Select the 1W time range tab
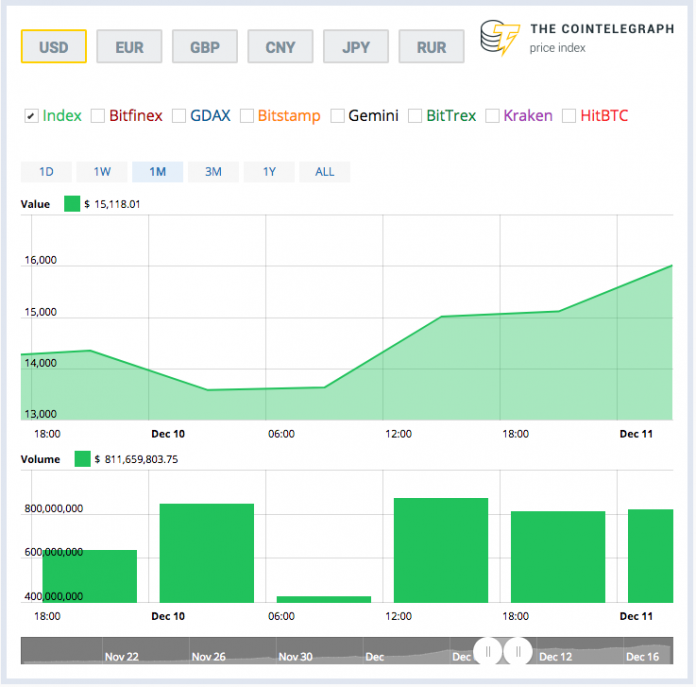This screenshot has height=687, width=696. pyautogui.click(x=101, y=171)
